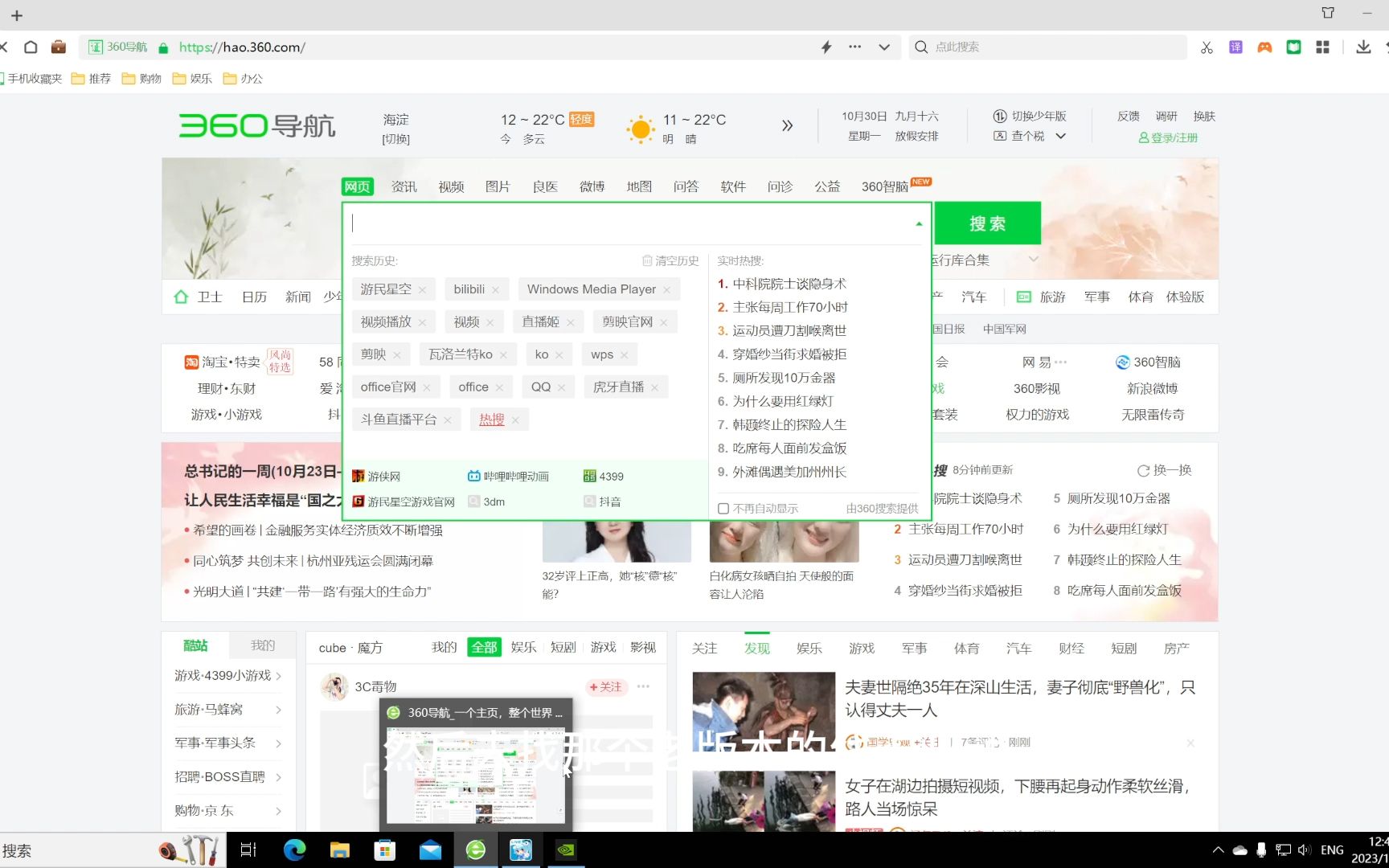Image resolution: width=1389 pixels, height=868 pixels.
Task: Switch to the 视频 search category tab
Action: (x=451, y=186)
